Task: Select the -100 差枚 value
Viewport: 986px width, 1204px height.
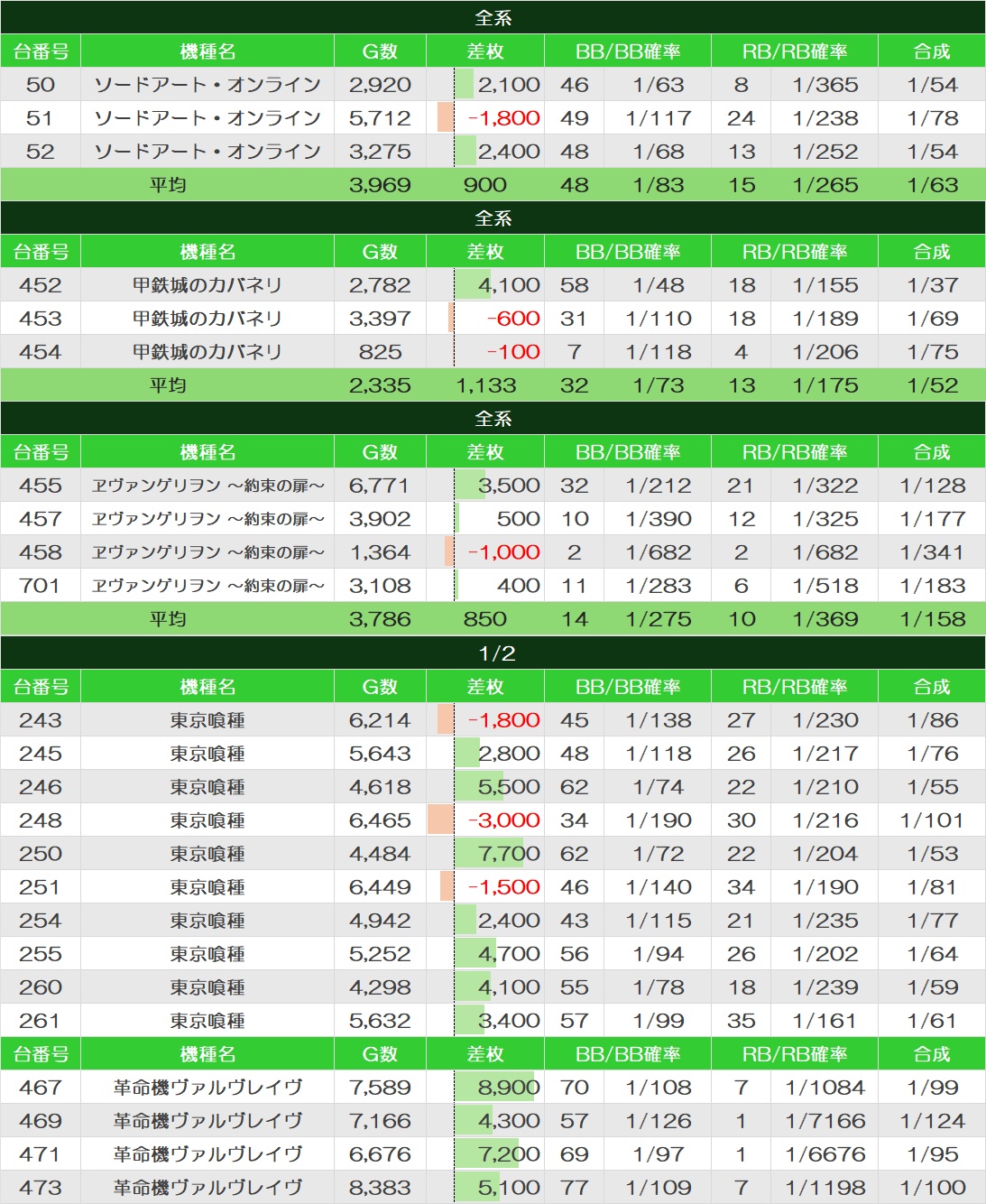Action: pos(512,352)
